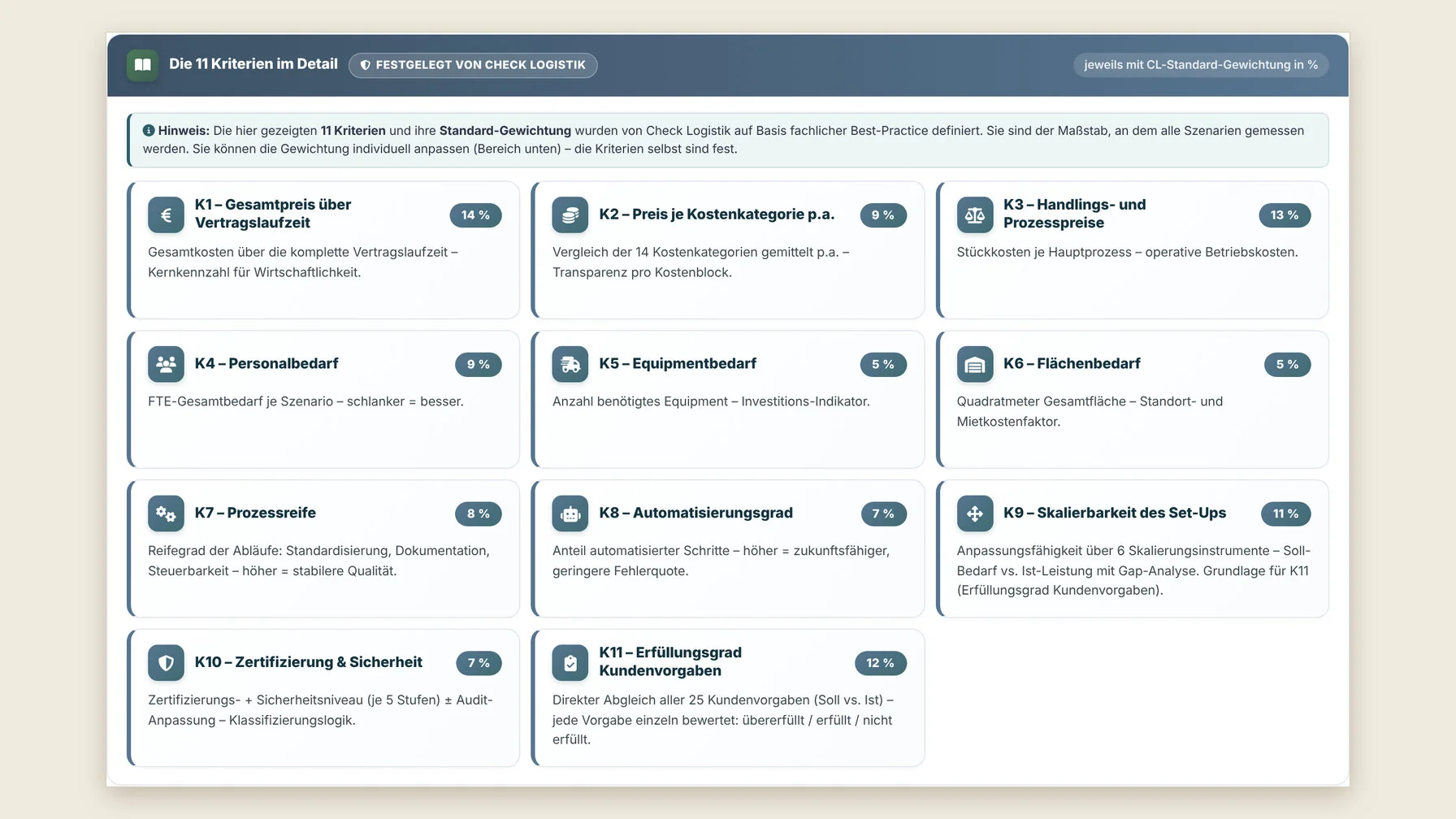Click the 5 % badge on K6 Flächenbedarf

1288,365
